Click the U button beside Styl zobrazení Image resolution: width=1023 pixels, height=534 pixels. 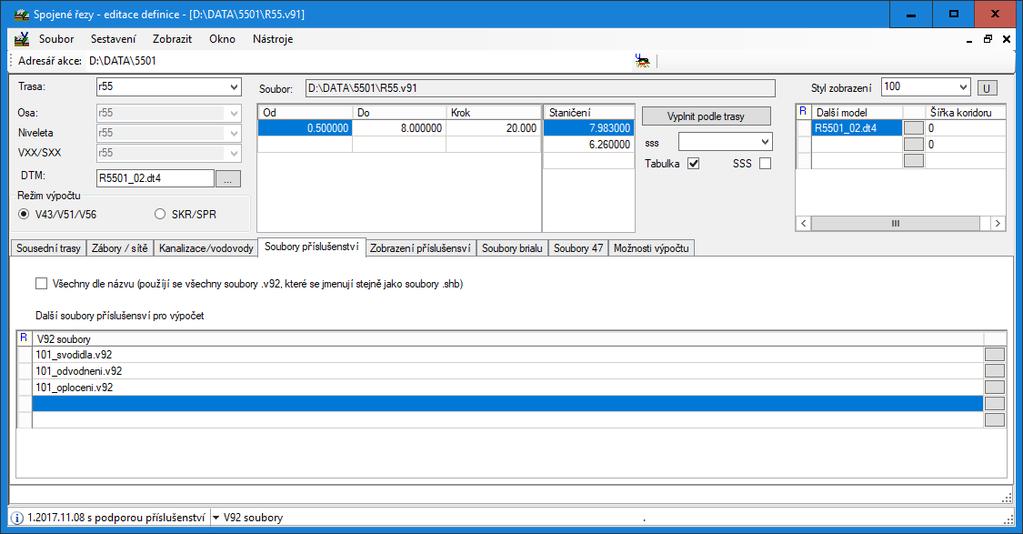point(986,88)
